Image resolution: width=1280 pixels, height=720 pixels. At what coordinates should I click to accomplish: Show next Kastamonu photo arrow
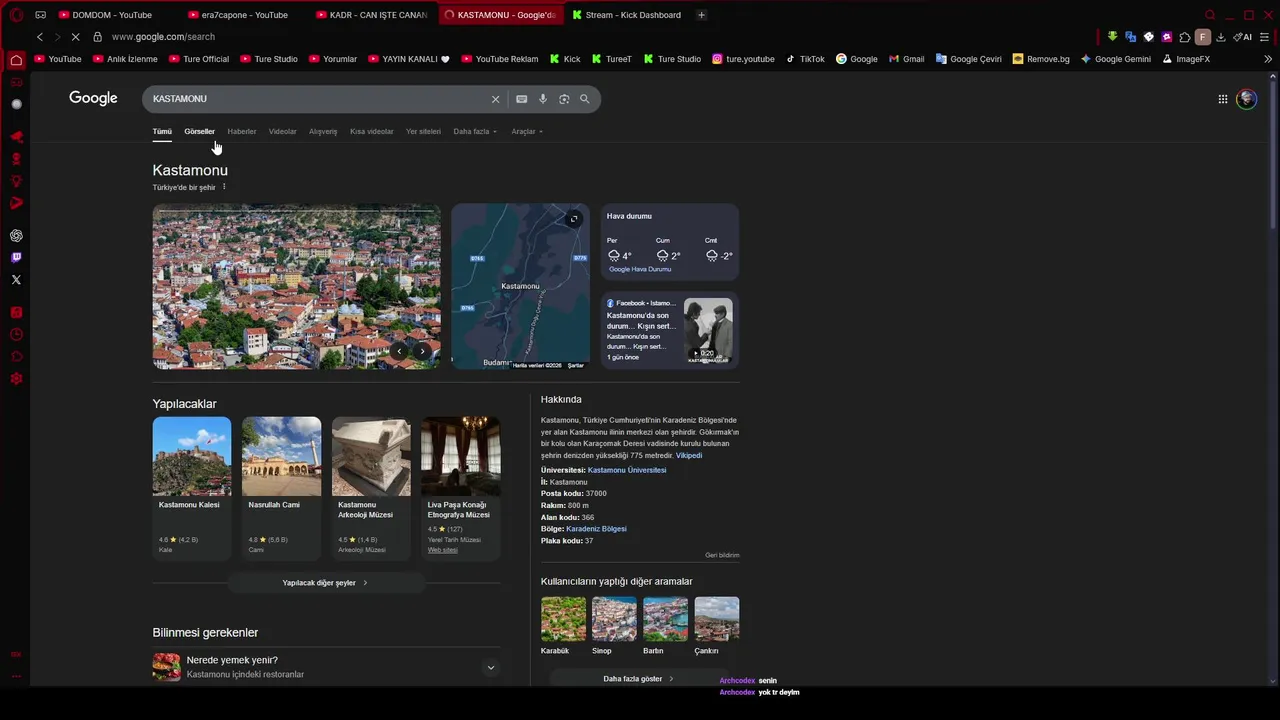pos(422,351)
